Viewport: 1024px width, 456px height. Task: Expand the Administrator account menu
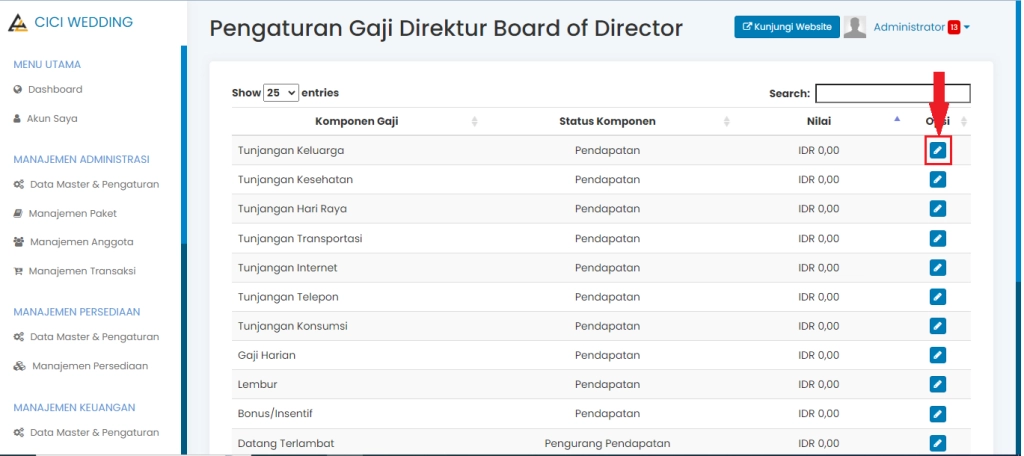921,27
